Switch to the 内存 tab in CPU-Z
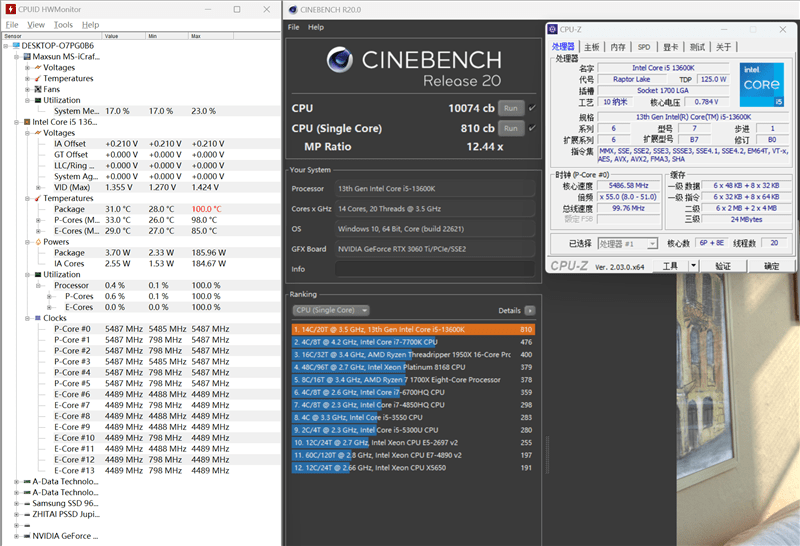The height and width of the screenshot is (546, 800). coord(618,47)
